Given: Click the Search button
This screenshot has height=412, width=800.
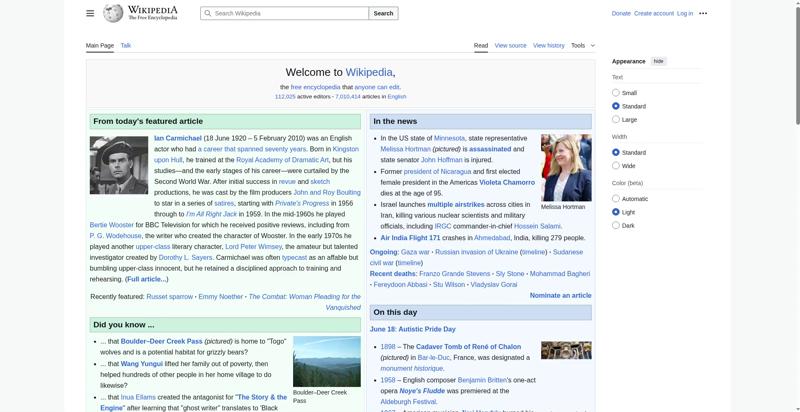Looking at the screenshot, I should pos(383,13).
